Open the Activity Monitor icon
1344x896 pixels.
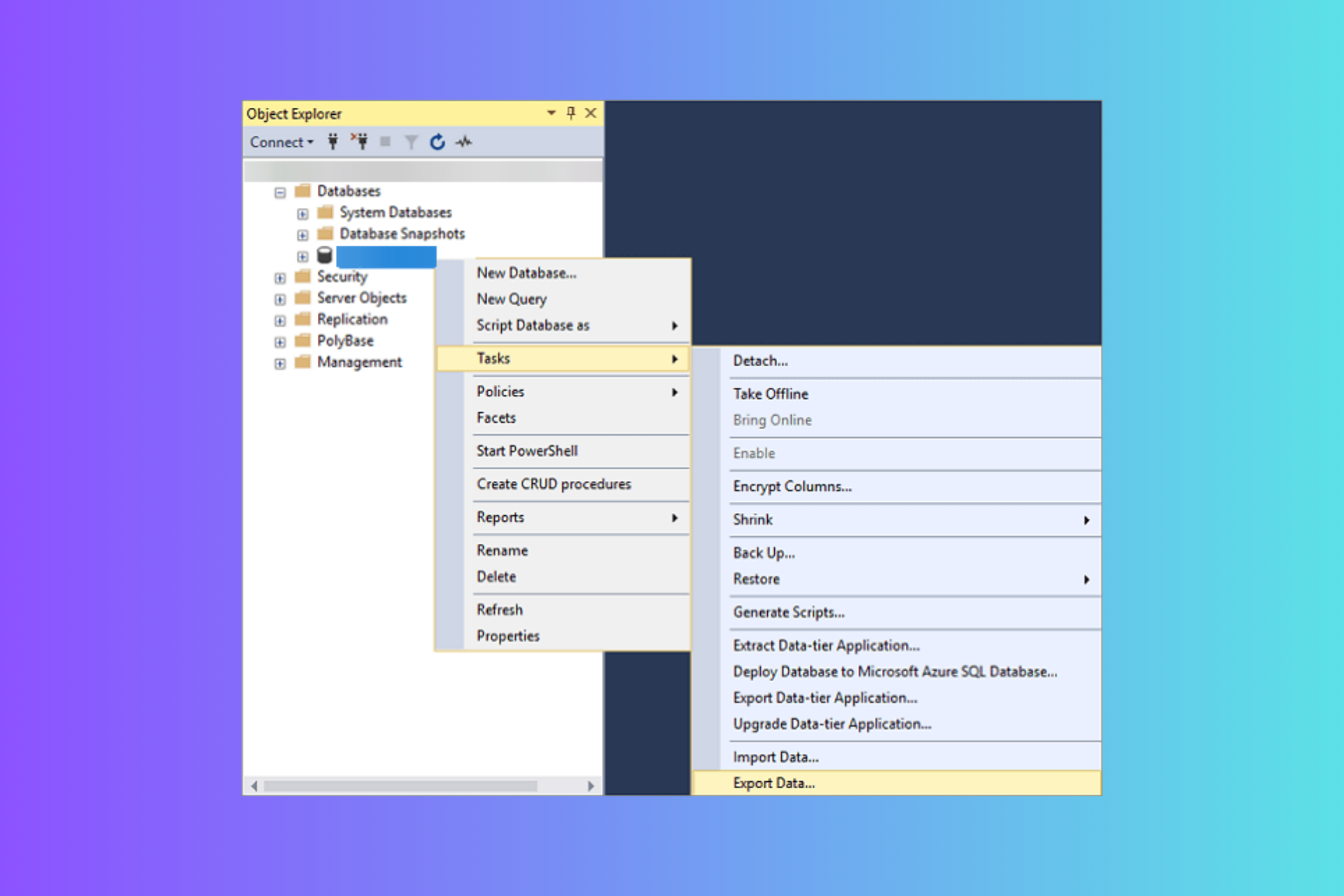tap(464, 142)
